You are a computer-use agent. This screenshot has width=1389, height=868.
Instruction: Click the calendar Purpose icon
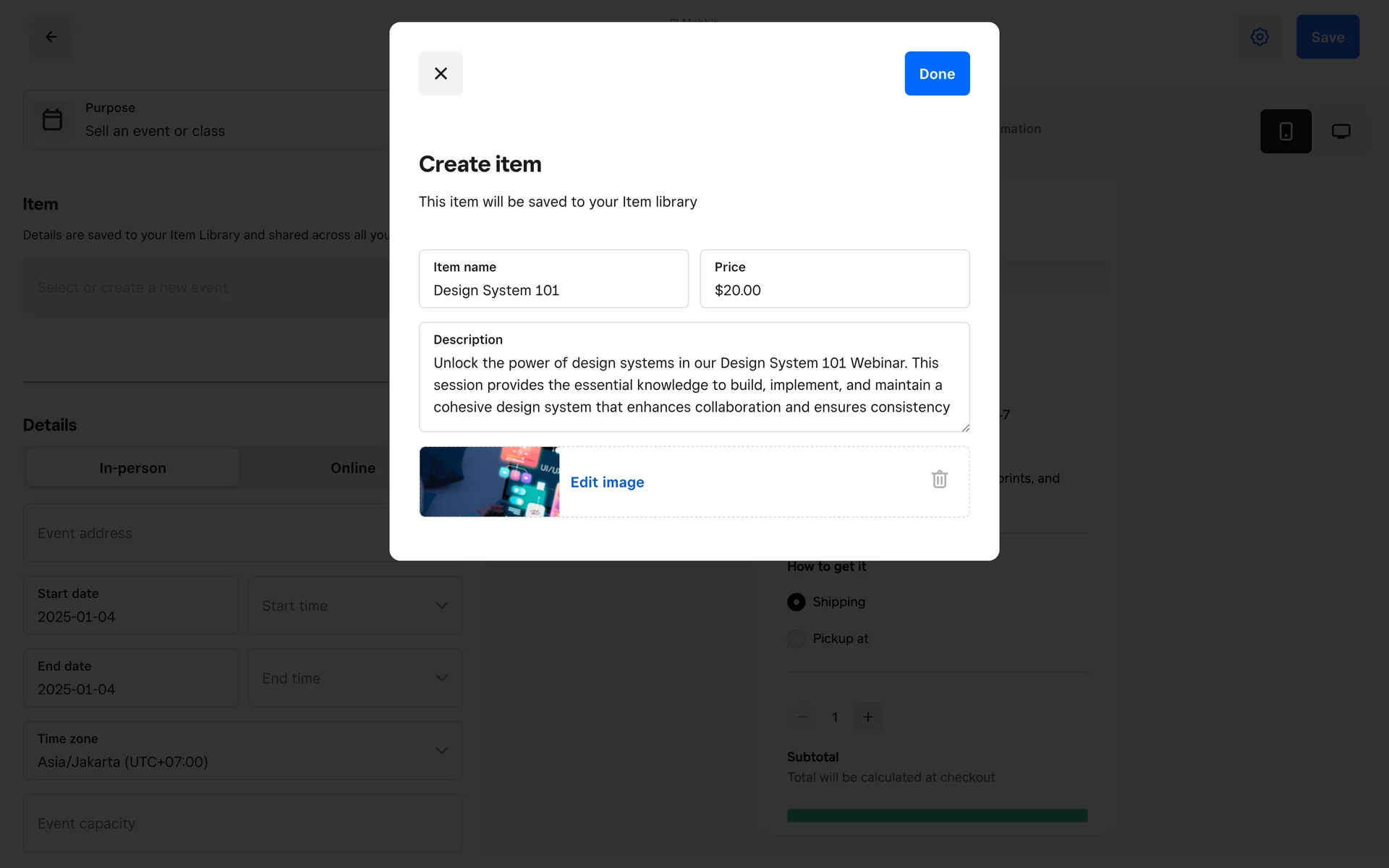52,119
